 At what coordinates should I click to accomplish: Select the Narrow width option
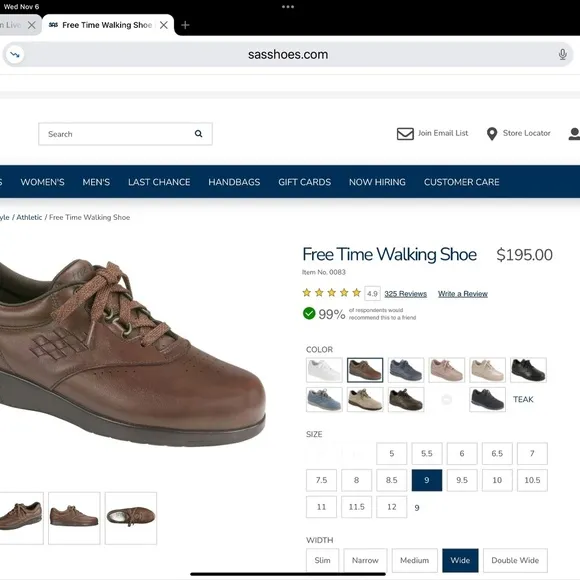point(365,560)
